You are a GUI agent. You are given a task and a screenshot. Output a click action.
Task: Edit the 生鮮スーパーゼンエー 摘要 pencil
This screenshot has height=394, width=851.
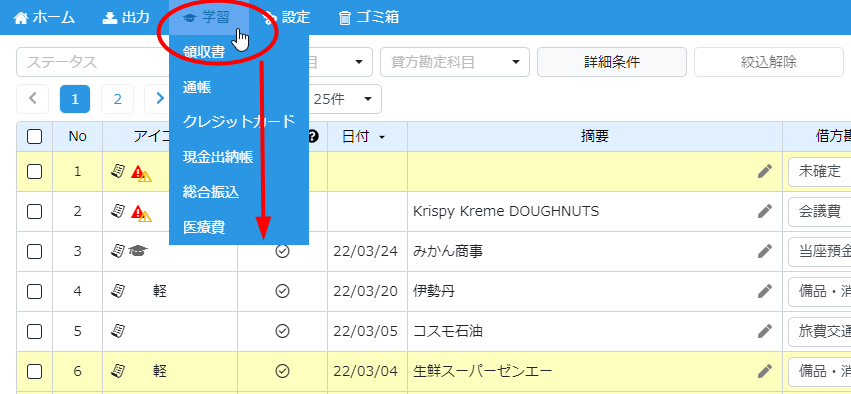click(x=765, y=371)
